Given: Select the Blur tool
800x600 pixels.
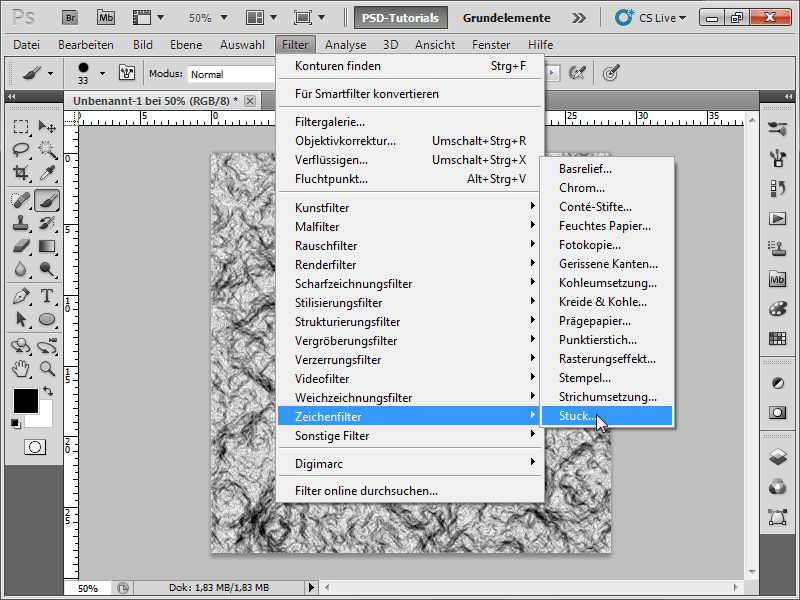Looking at the screenshot, I should [21, 269].
